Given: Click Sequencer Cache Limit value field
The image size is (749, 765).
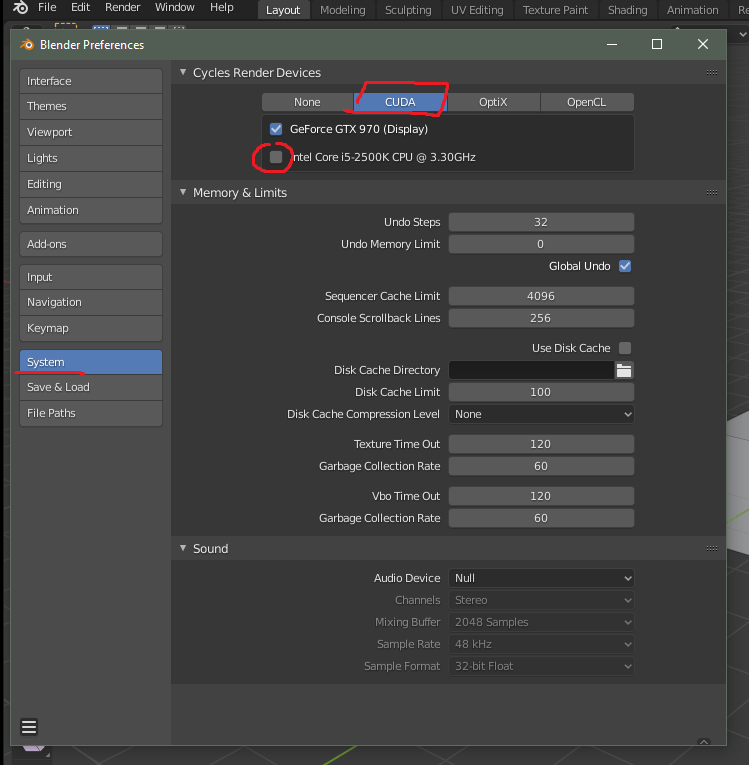Looking at the screenshot, I should [x=541, y=296].
